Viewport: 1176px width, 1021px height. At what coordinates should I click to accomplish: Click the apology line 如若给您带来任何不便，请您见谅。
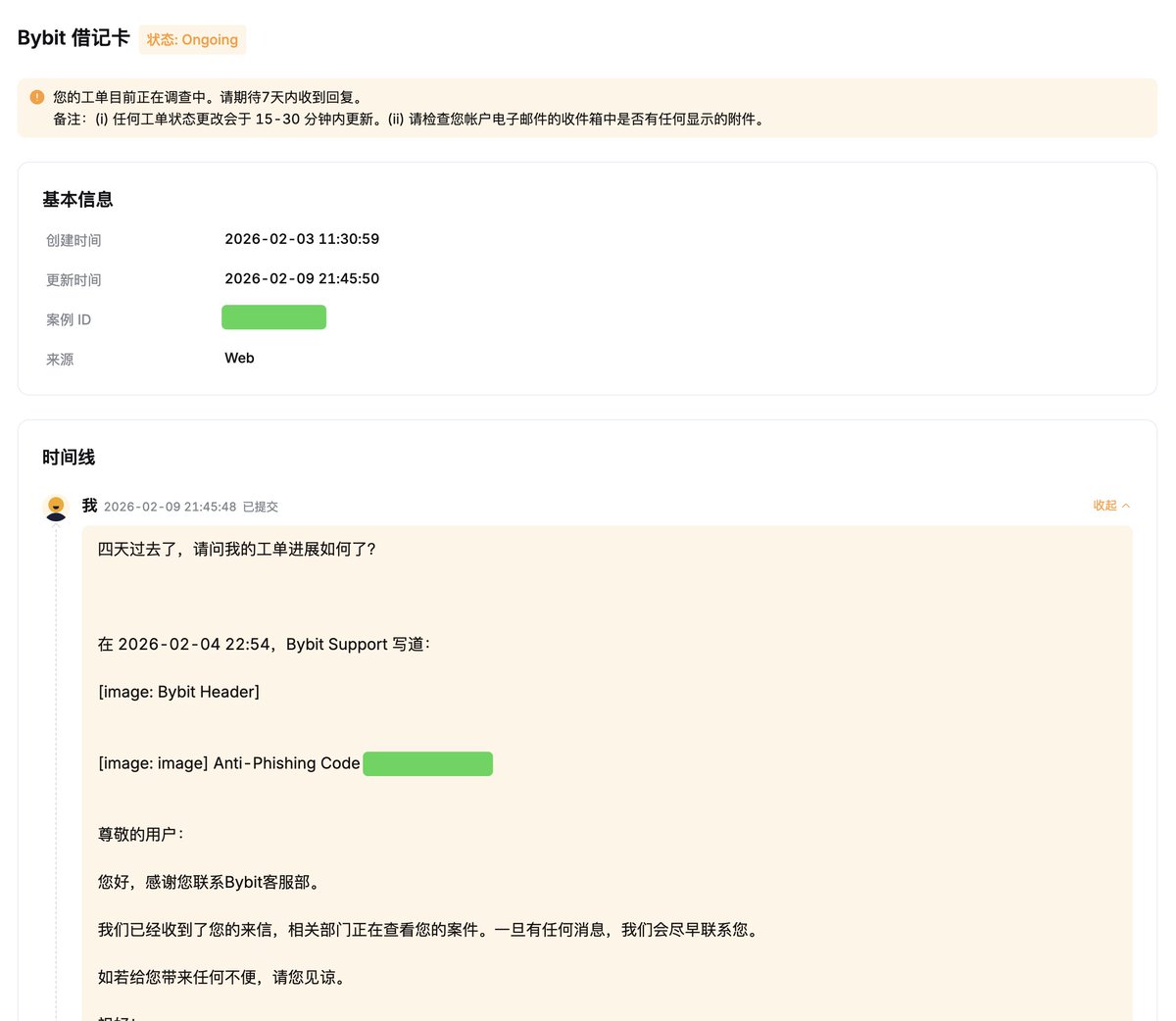[x=223, y=977]
